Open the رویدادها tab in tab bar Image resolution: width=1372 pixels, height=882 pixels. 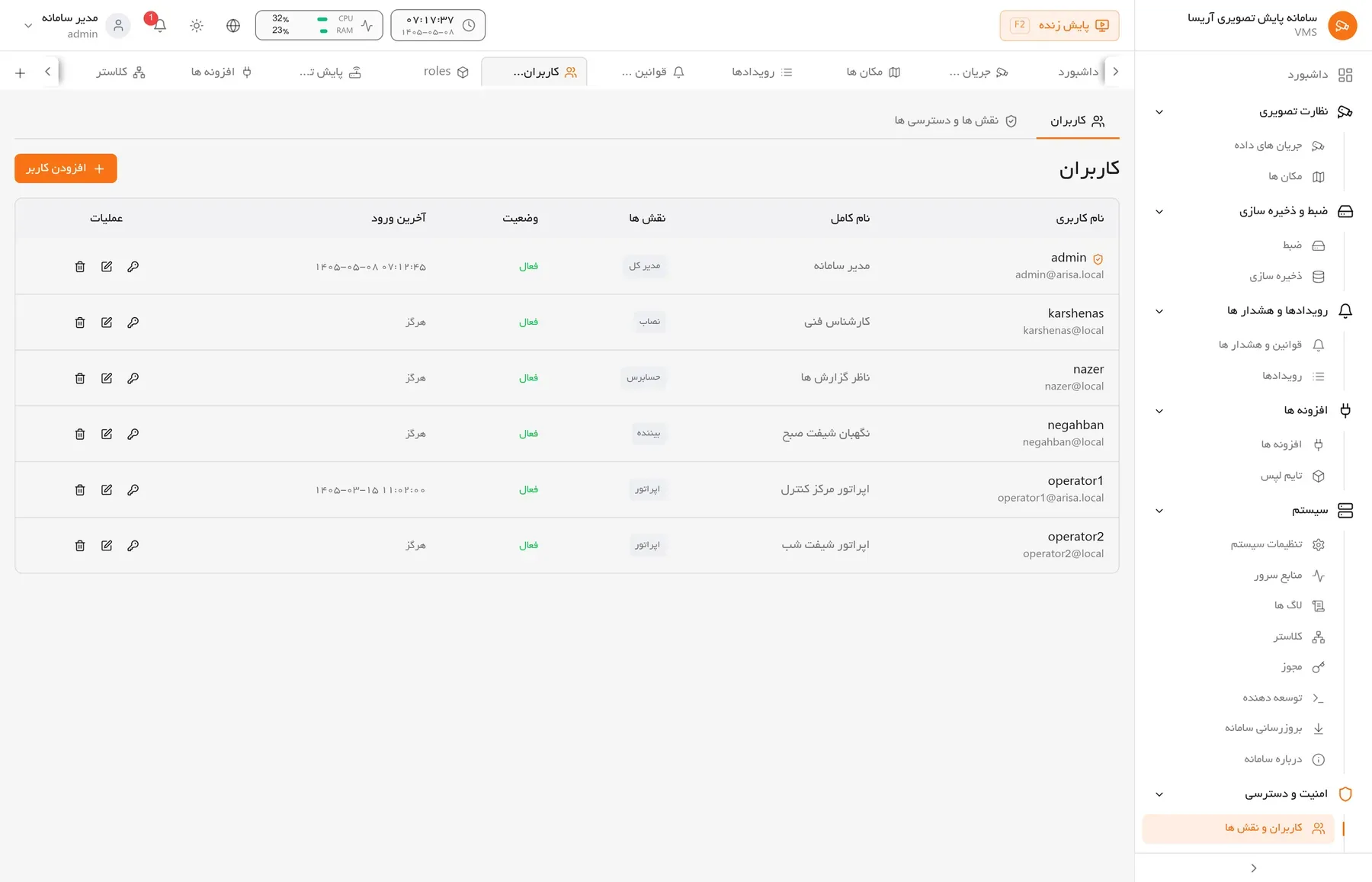762,72
